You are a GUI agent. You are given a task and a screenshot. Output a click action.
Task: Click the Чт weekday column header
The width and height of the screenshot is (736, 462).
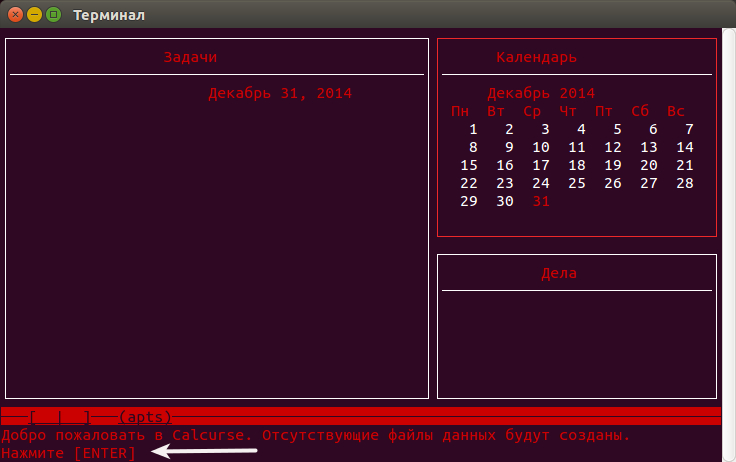click(x=568, y=111)
